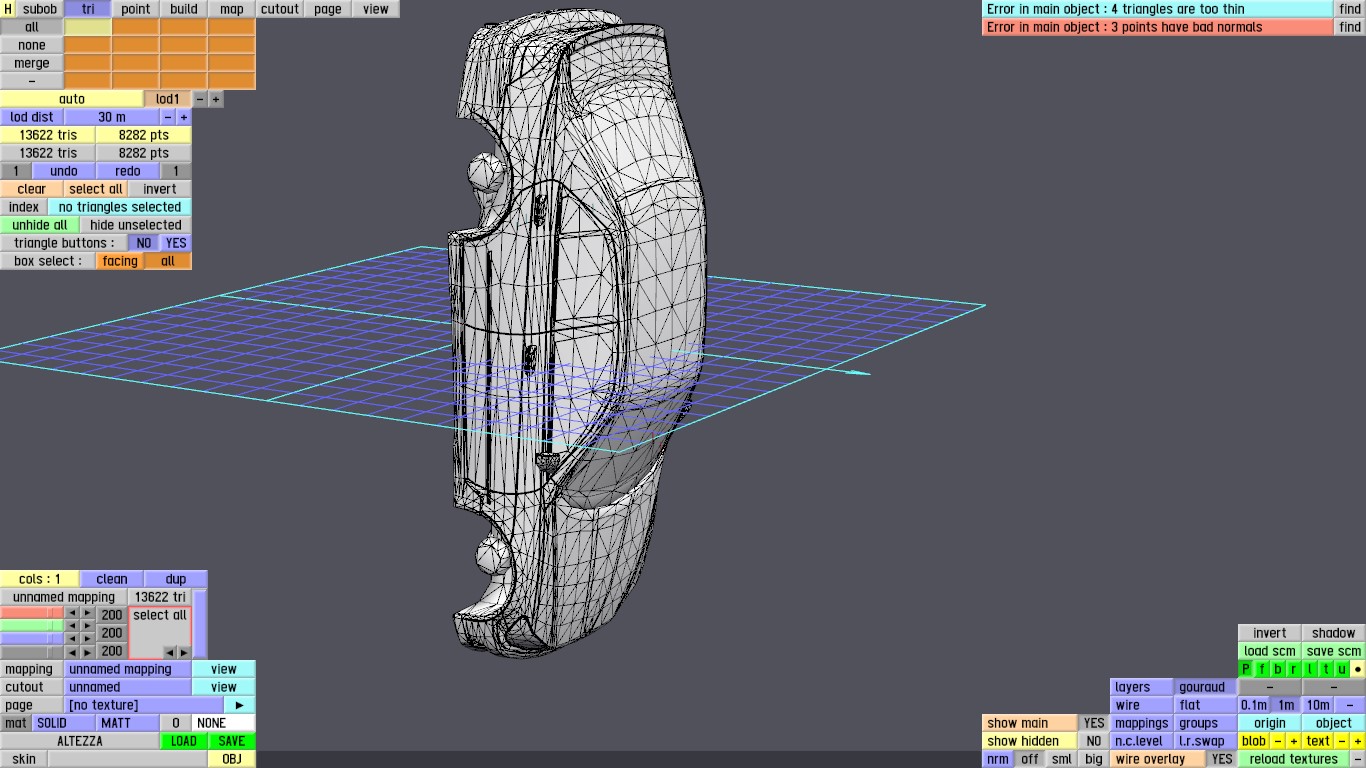Click minus next to lod1

tap(200, 99)
